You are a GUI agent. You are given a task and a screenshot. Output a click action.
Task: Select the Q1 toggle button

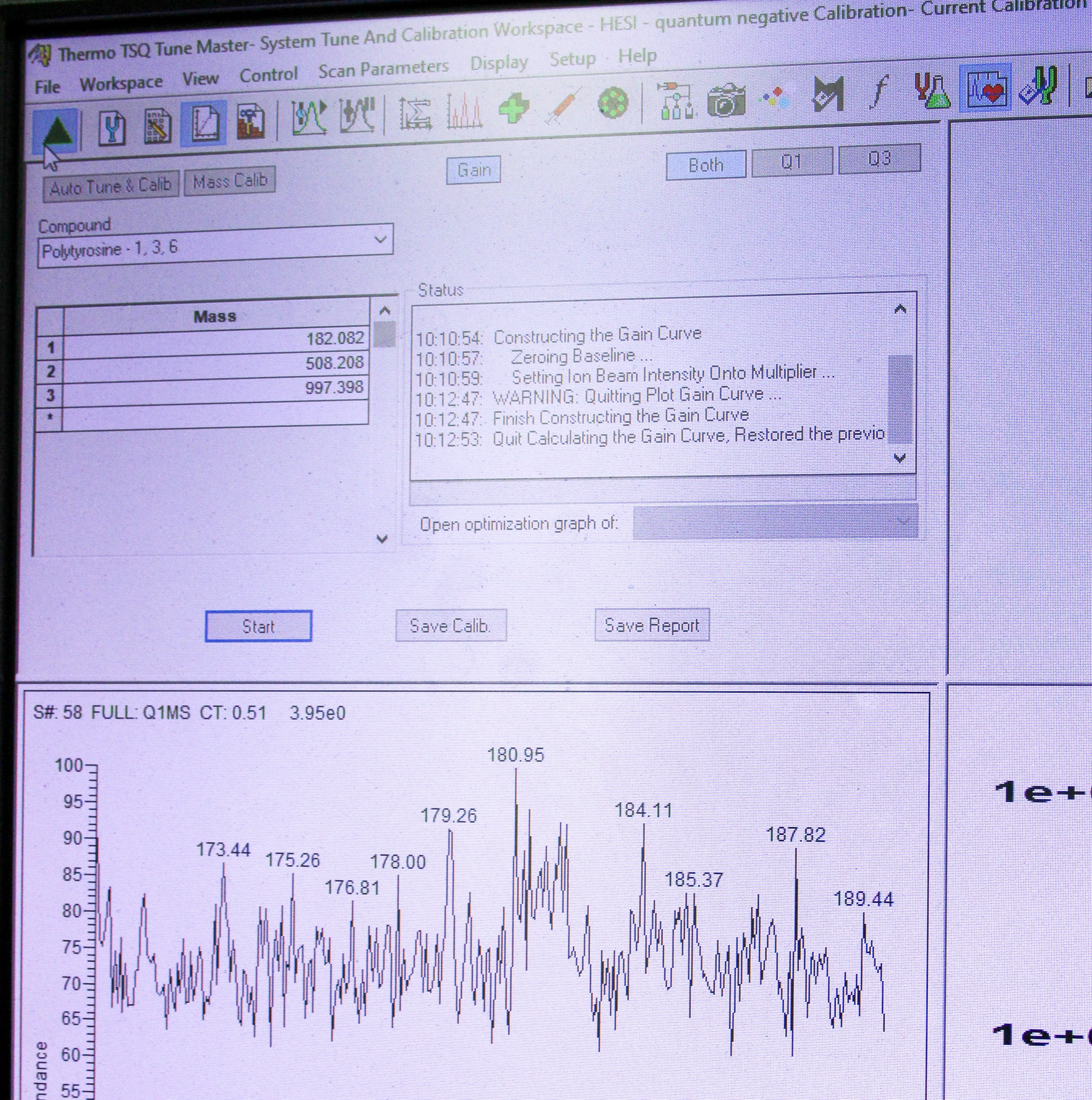coord(791,162)
